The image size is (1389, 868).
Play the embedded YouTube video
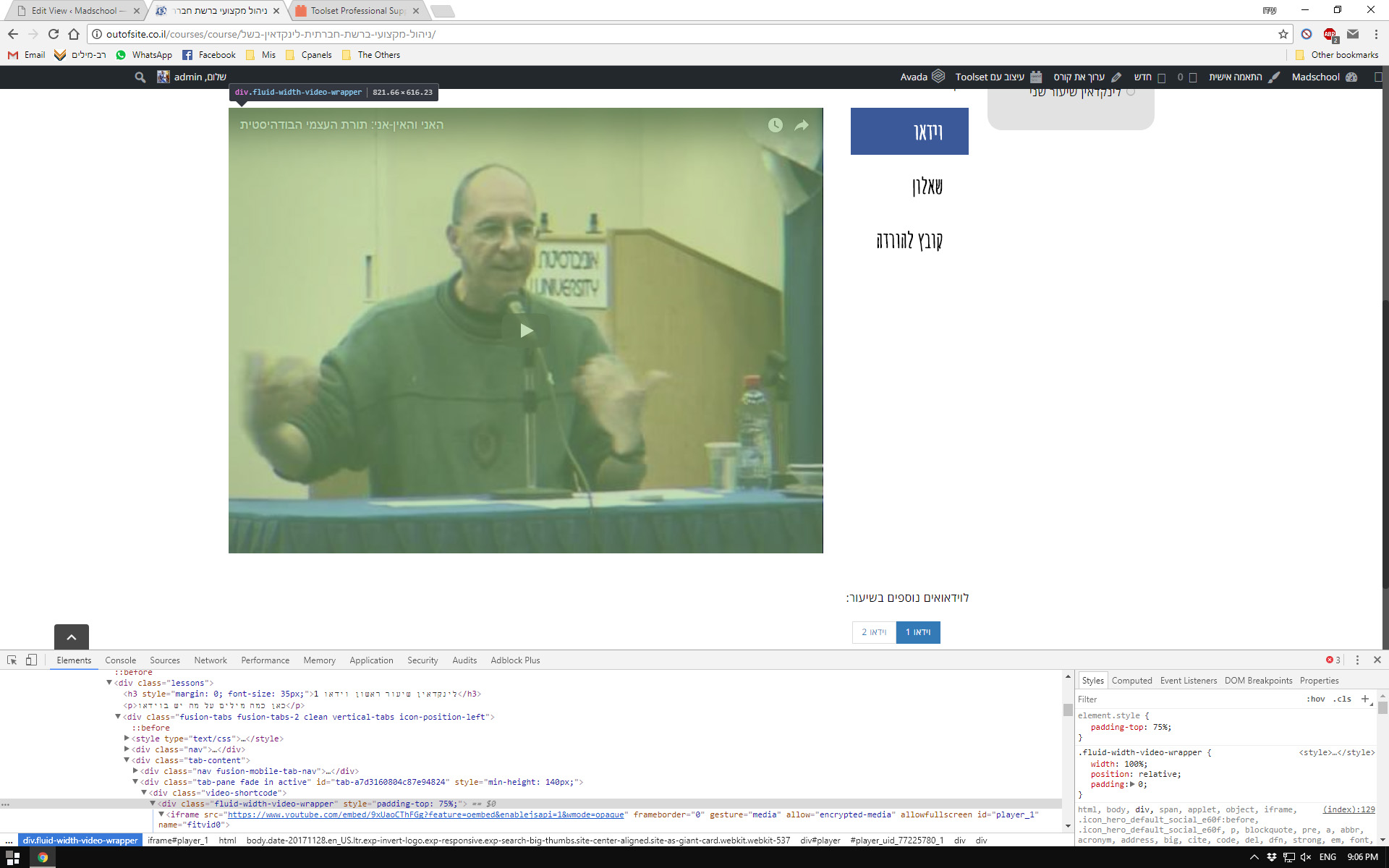tap(526, 331)
